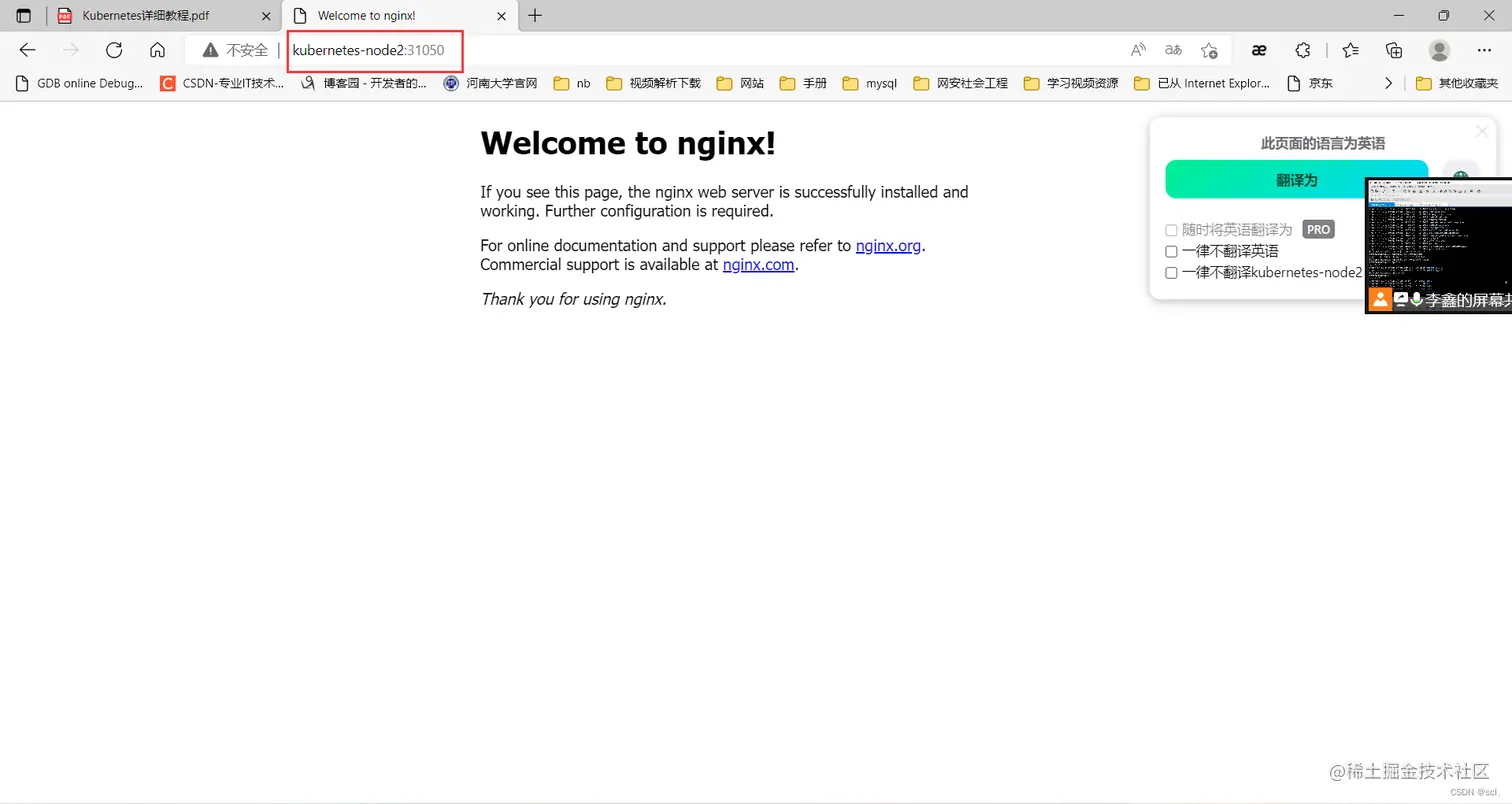This screenshot has width=1512, height=804.
Task: Click the PRO badge in translation popup
Action: (x=1318, y=229)
